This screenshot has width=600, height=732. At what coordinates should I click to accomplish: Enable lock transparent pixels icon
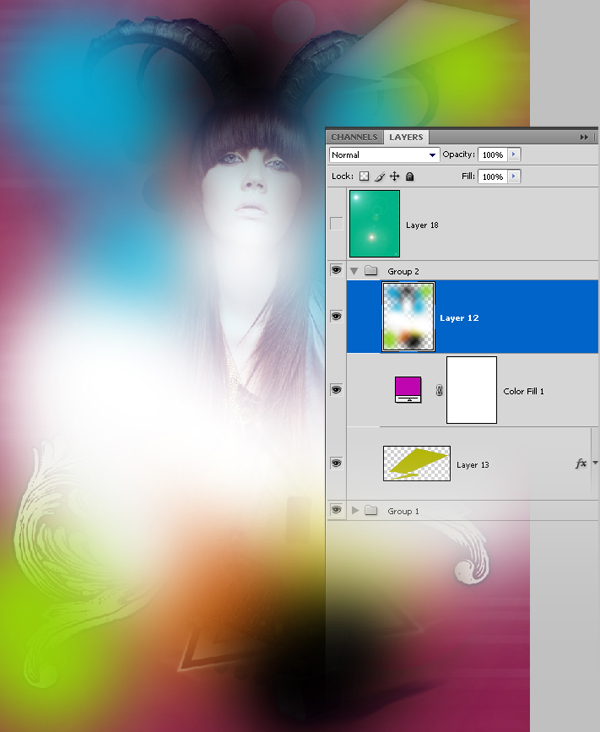click(x=364, y=176)
